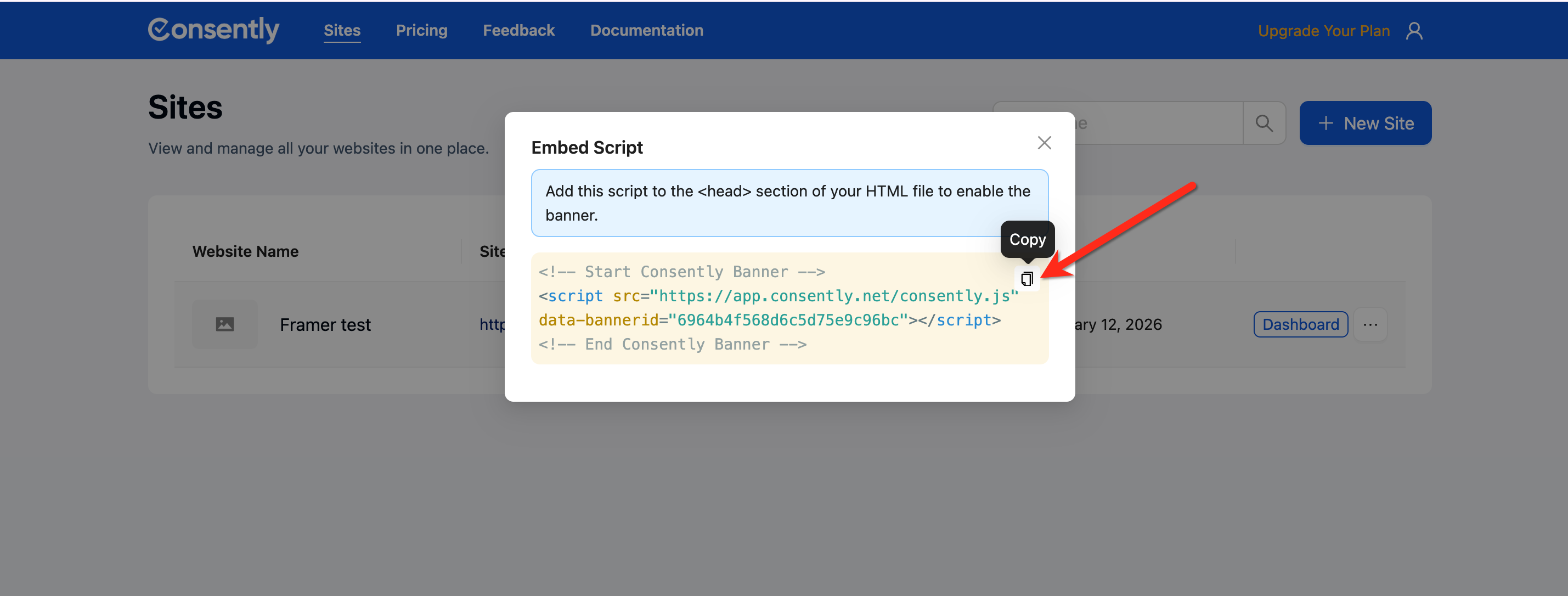Click the Consently logo
The width and height of the screenshot is (1568, 596).
(213, 30)
